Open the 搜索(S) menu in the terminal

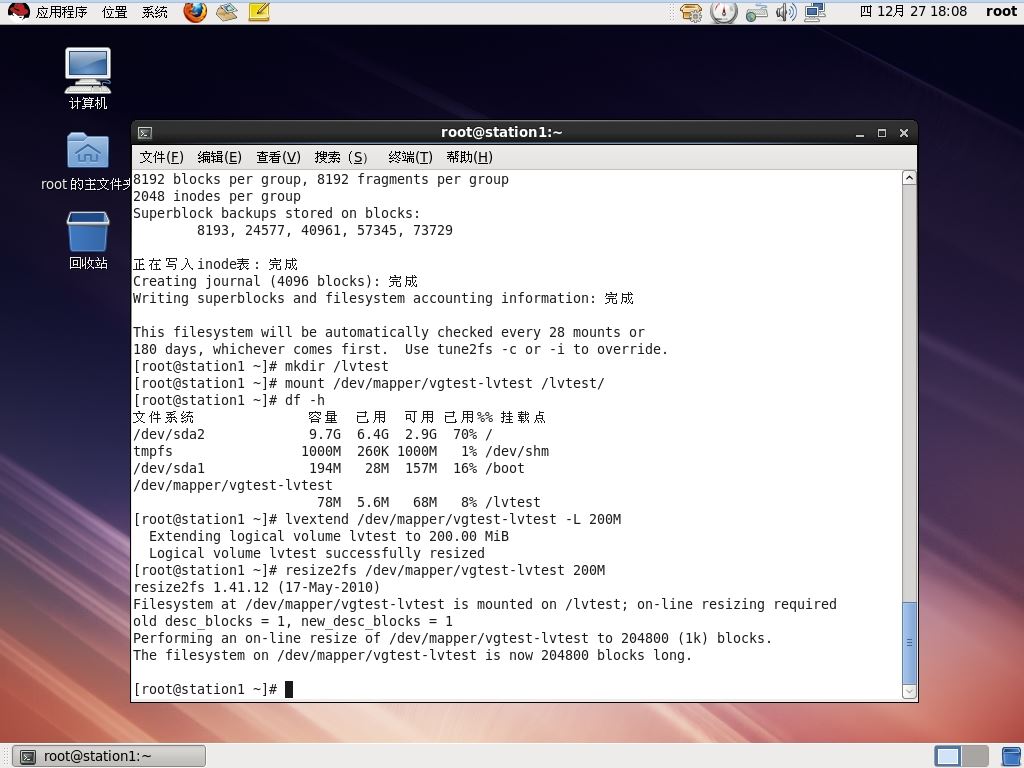[341, 157]
